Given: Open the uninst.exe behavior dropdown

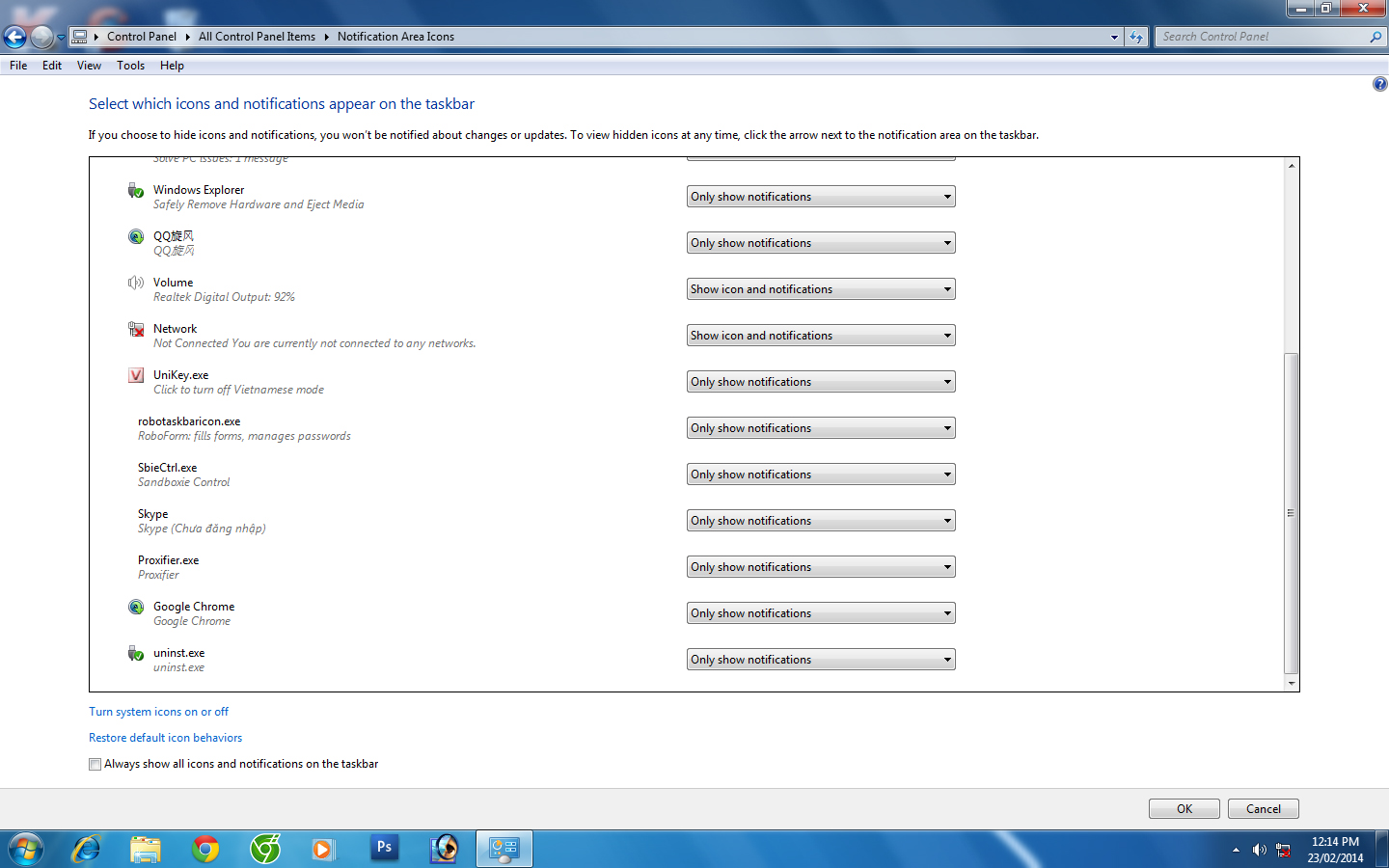Looking at the screenshot, I should pos(821,660).
